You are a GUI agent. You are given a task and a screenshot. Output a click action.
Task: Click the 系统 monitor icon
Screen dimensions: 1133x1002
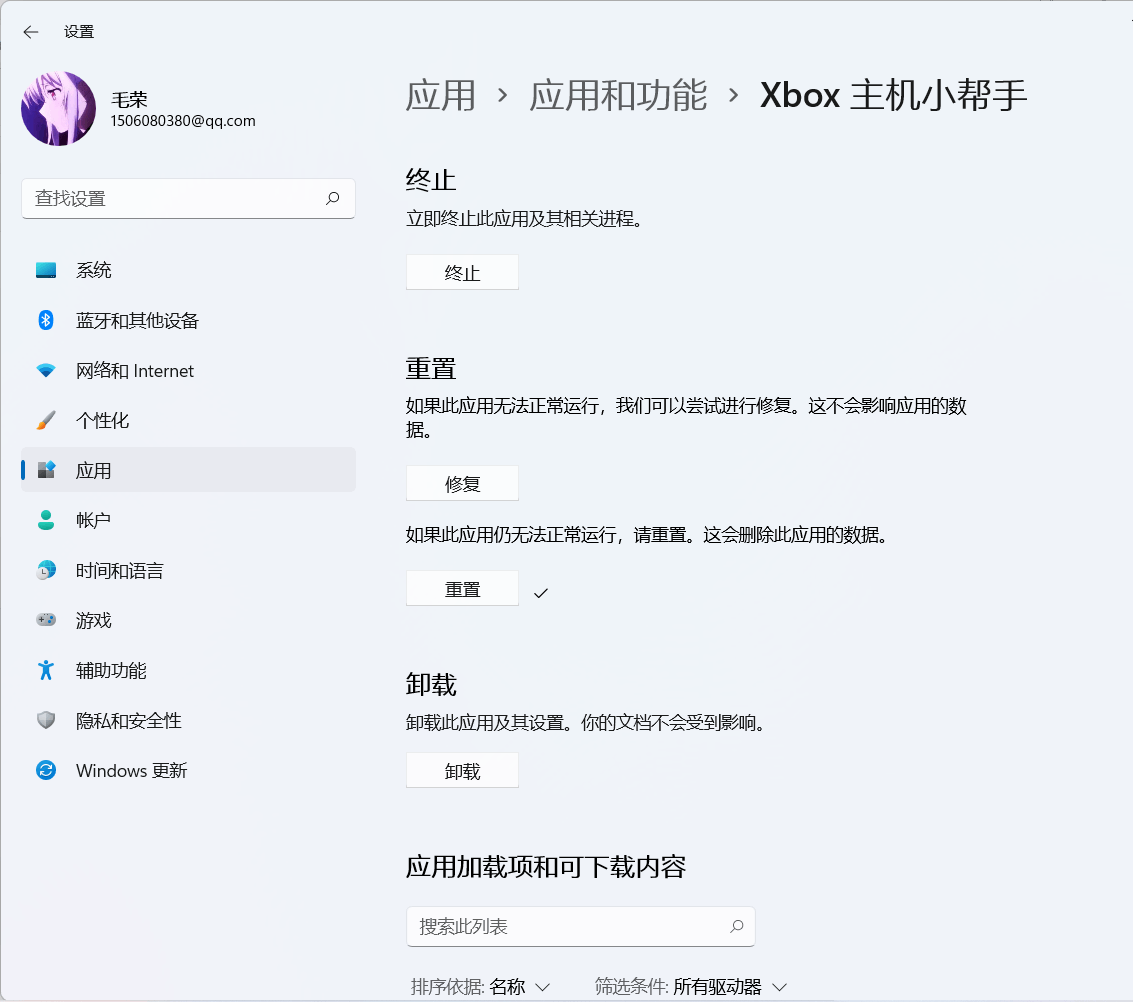tap(46, 270)
